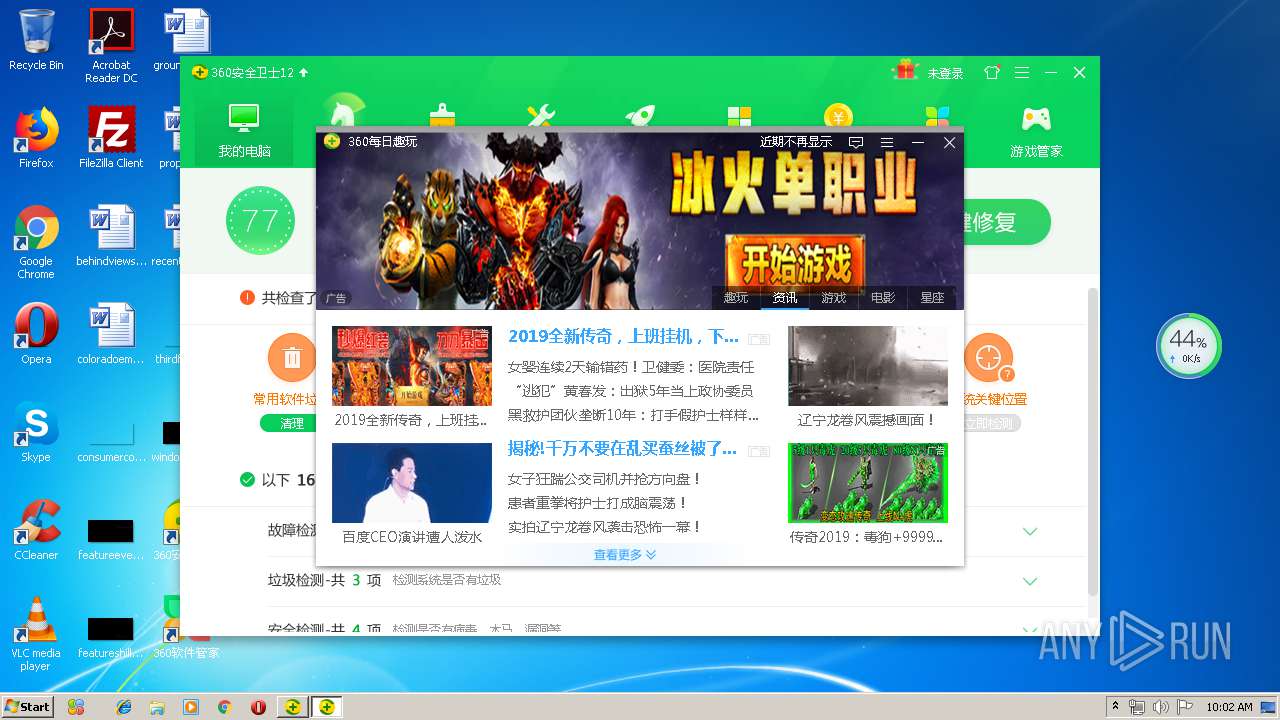Image resolution: width=1280 pixels, height=720 pixels.
Task: Click the 360 main window vertical scrollbar
Action: tap(1093, 440)
